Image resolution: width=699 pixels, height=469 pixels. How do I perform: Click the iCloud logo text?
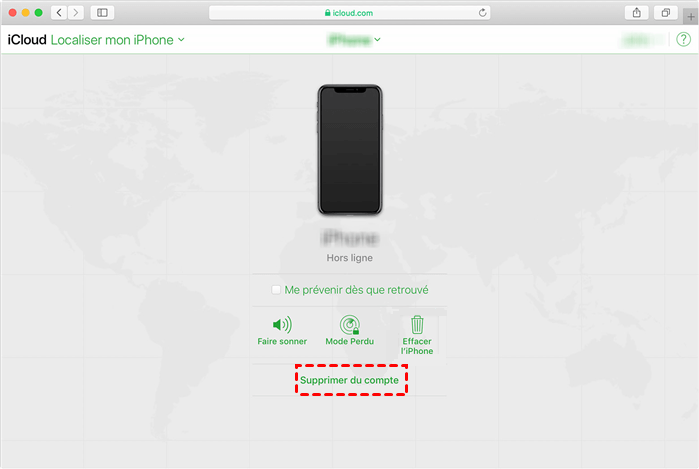[27, 40]
